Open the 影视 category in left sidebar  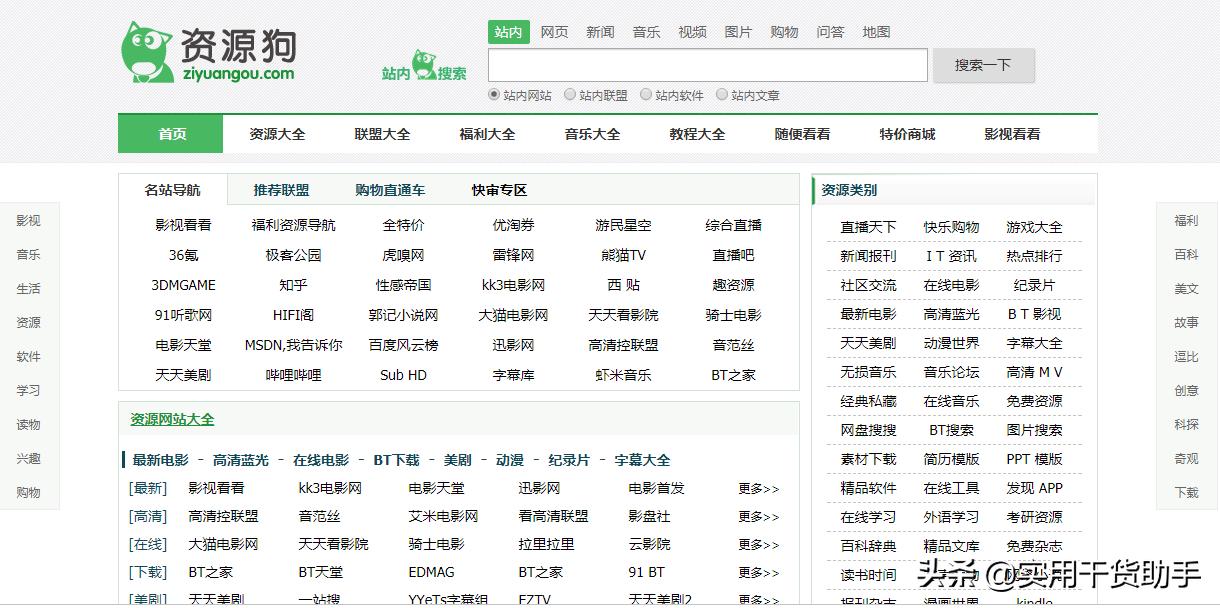click(28, 220)
